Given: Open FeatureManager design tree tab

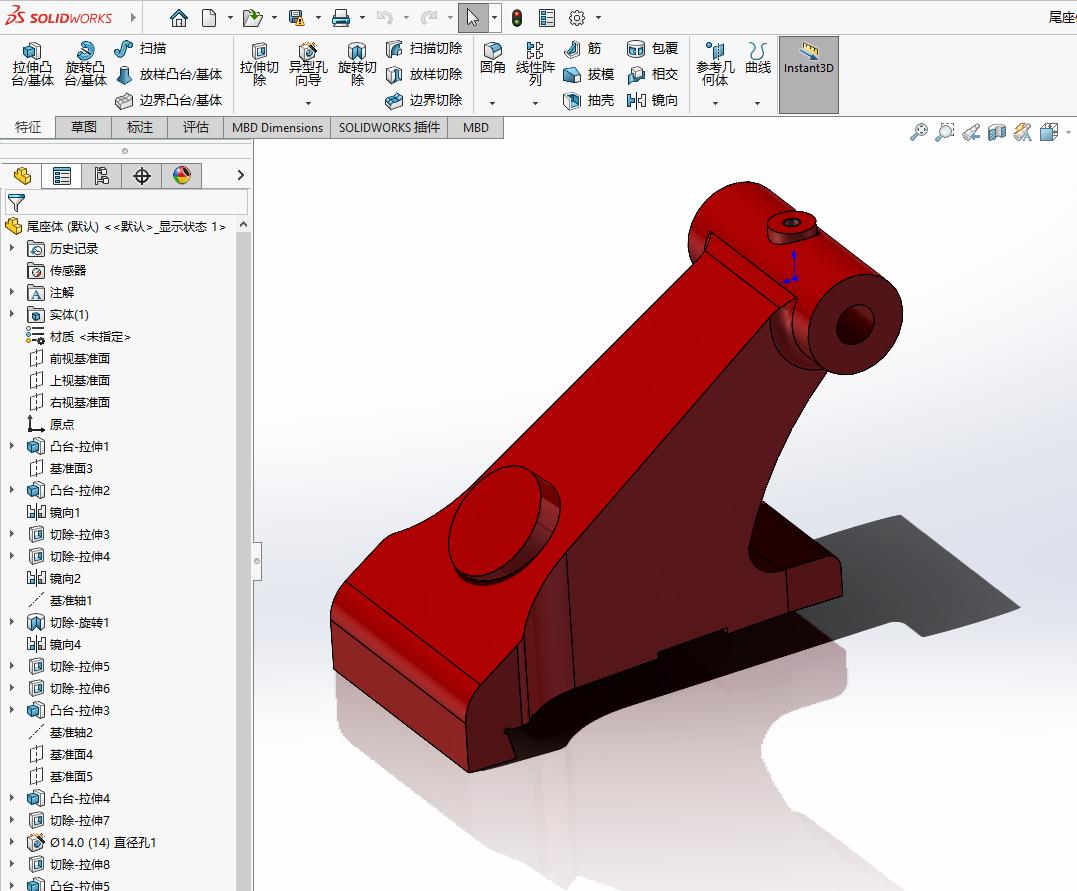Looking at the screenshot, I should coord(22,176).
